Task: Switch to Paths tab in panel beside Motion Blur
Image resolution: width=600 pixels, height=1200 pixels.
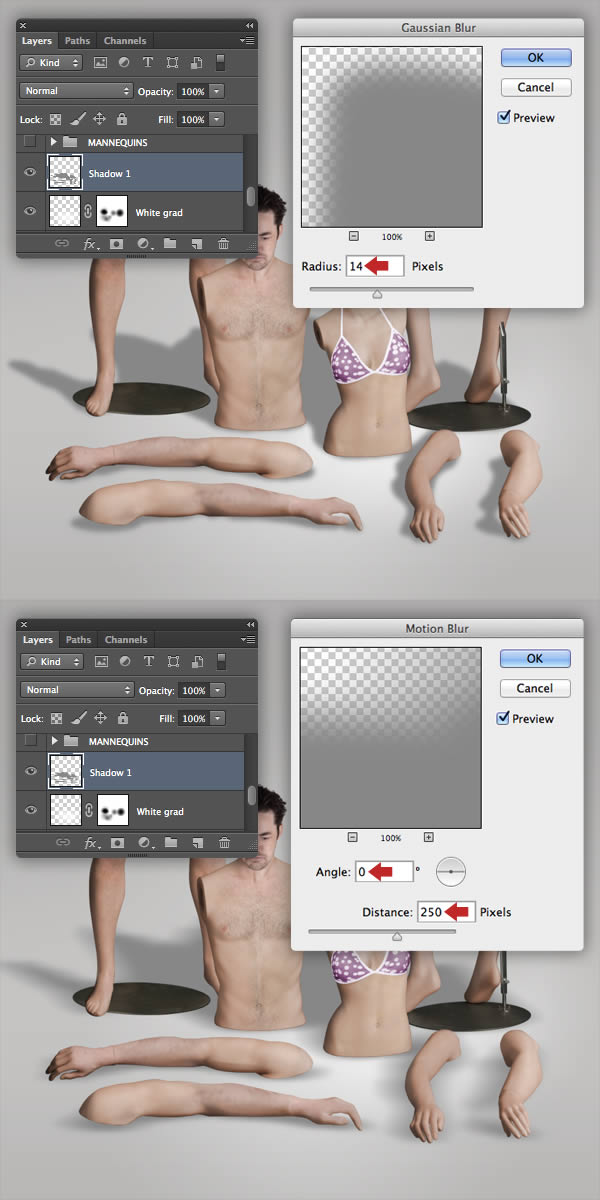Action: [79, 640]
